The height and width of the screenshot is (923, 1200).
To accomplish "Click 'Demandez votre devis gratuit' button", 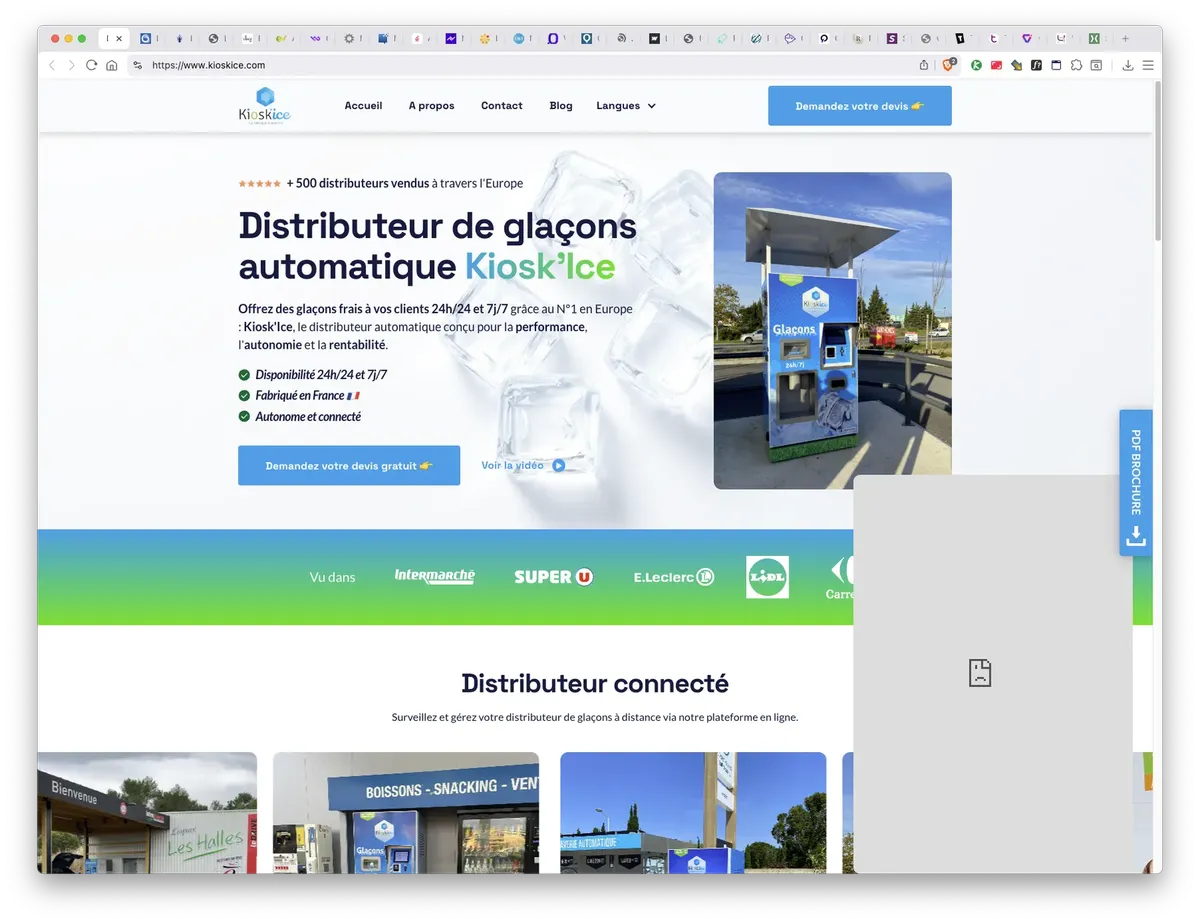I will [349, 466].
